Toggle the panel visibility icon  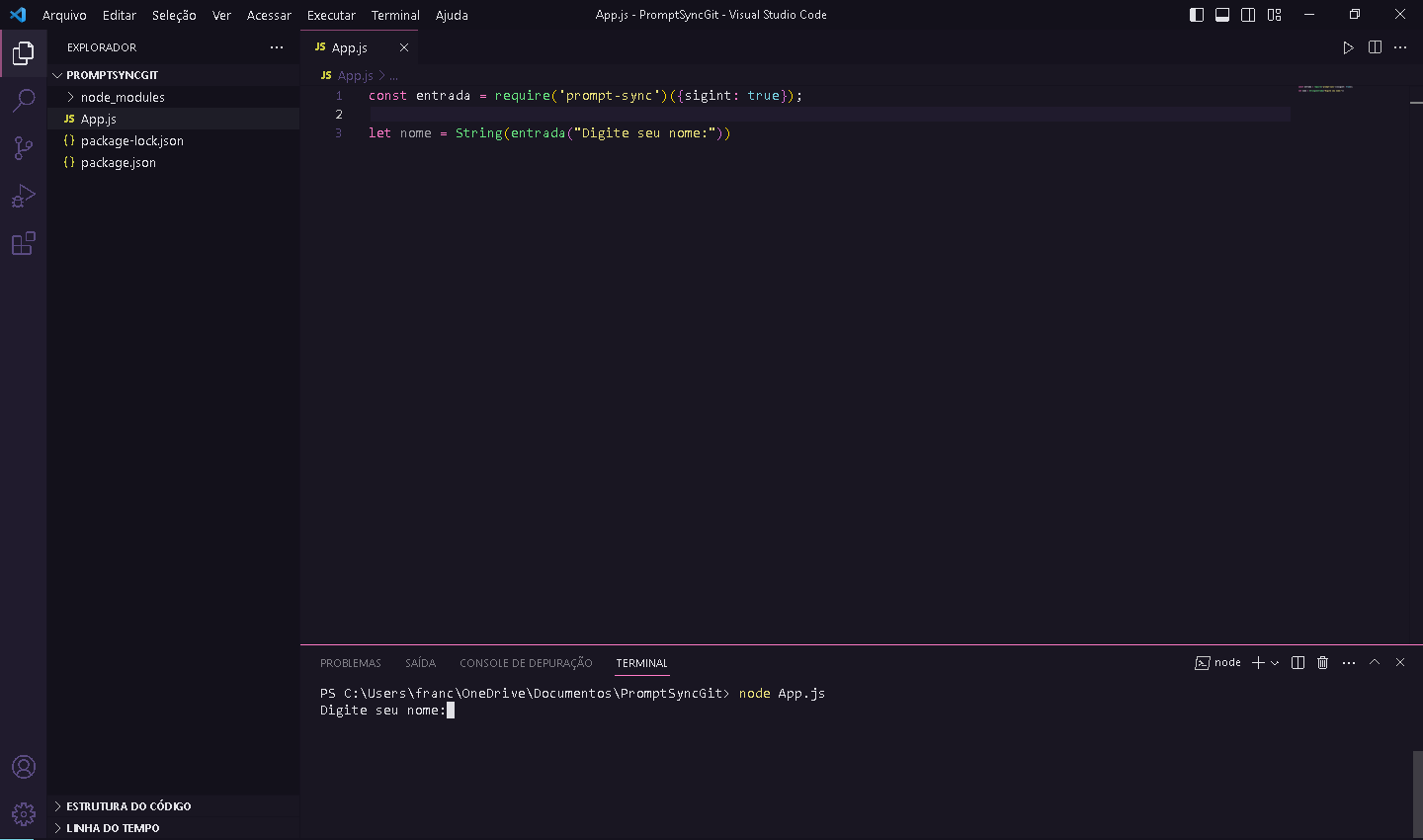1222,14
